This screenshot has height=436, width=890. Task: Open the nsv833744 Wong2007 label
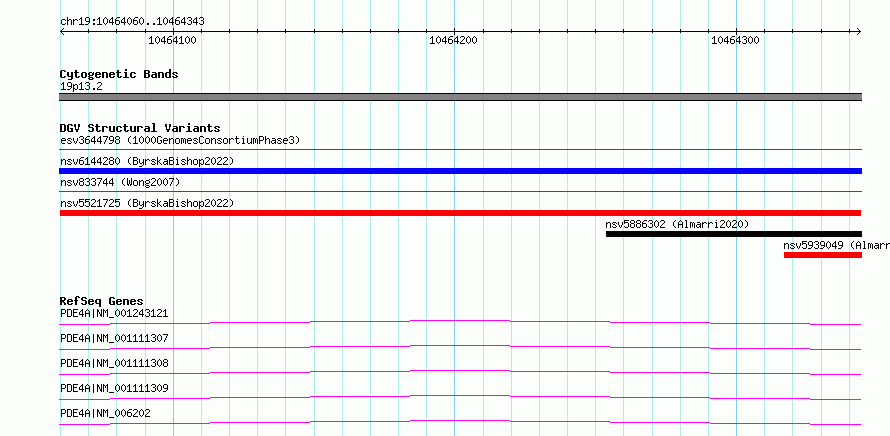click(x=120, y=182)
